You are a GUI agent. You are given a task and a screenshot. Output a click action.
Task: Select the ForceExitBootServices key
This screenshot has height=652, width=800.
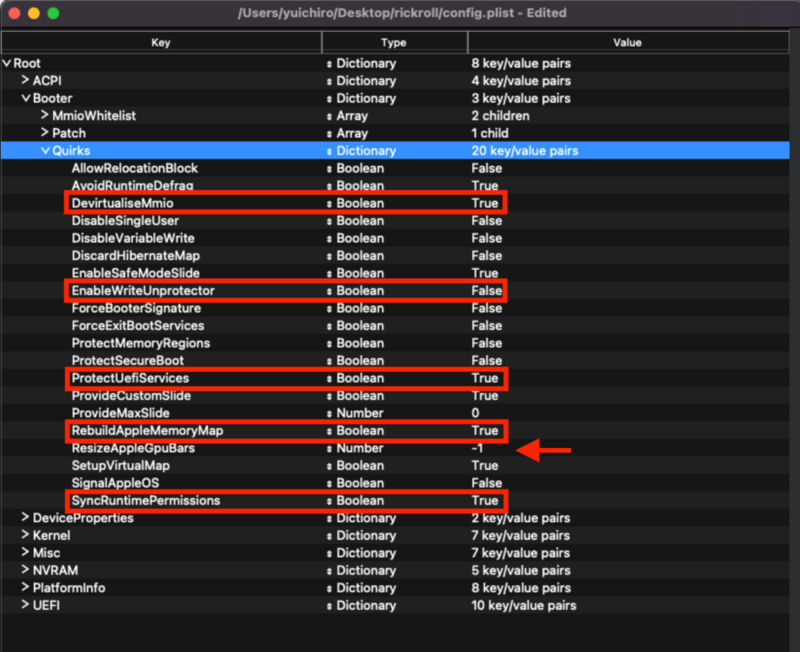point(138,325)
